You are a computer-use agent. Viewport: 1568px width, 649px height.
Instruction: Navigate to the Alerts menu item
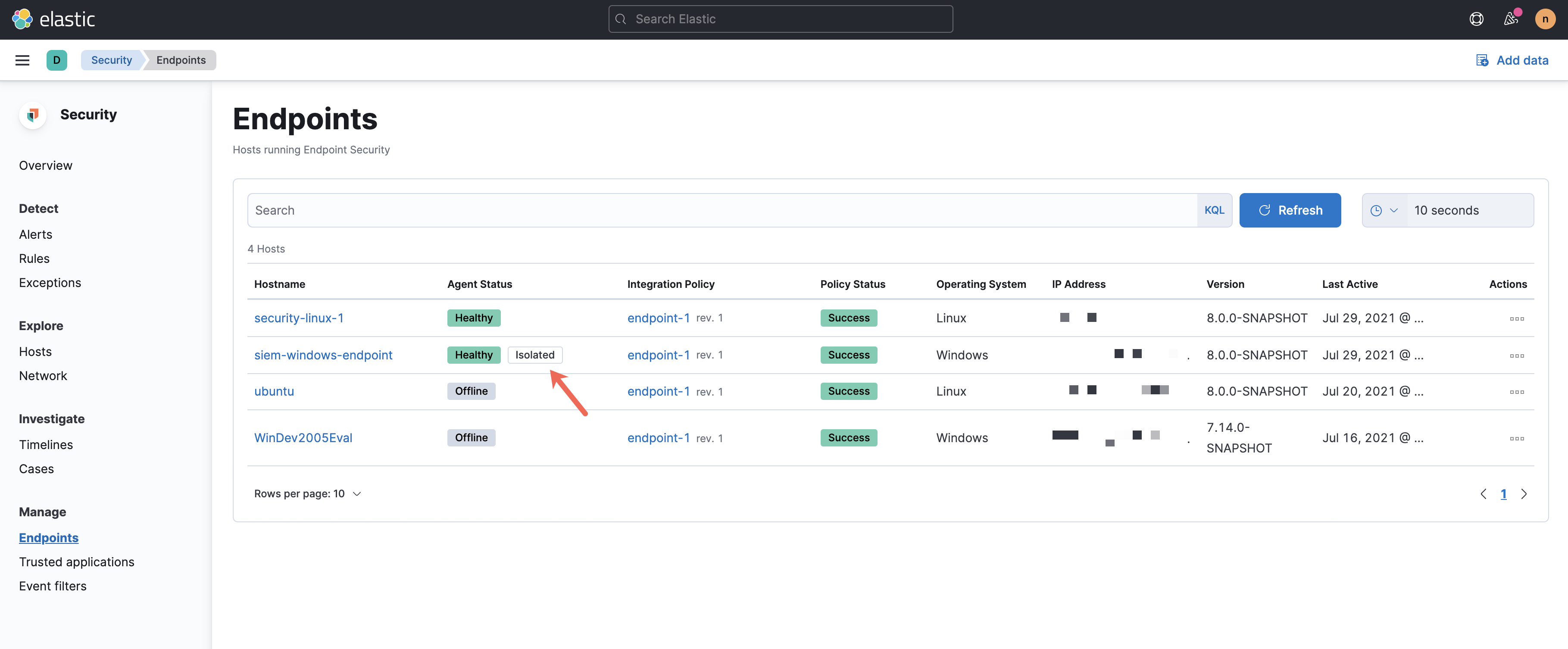point(35,234)
